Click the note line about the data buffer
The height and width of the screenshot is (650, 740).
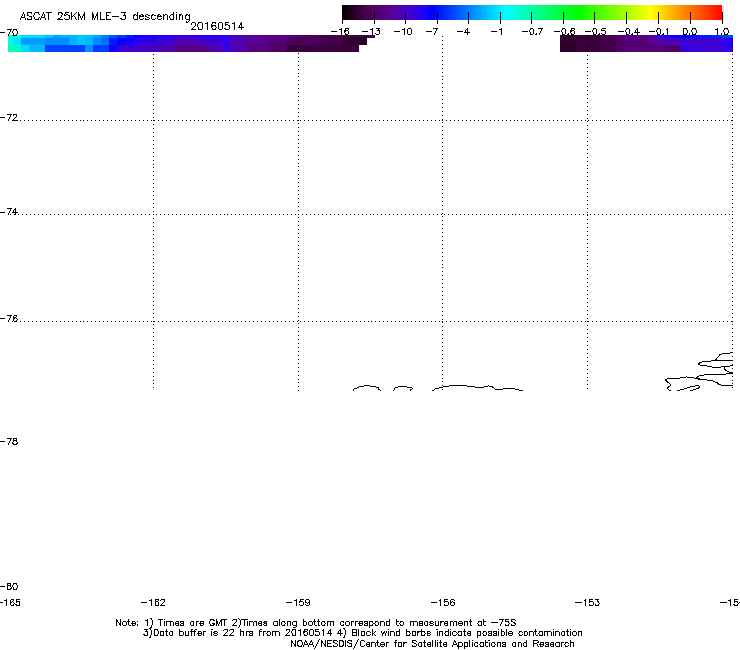coord(362,633)
